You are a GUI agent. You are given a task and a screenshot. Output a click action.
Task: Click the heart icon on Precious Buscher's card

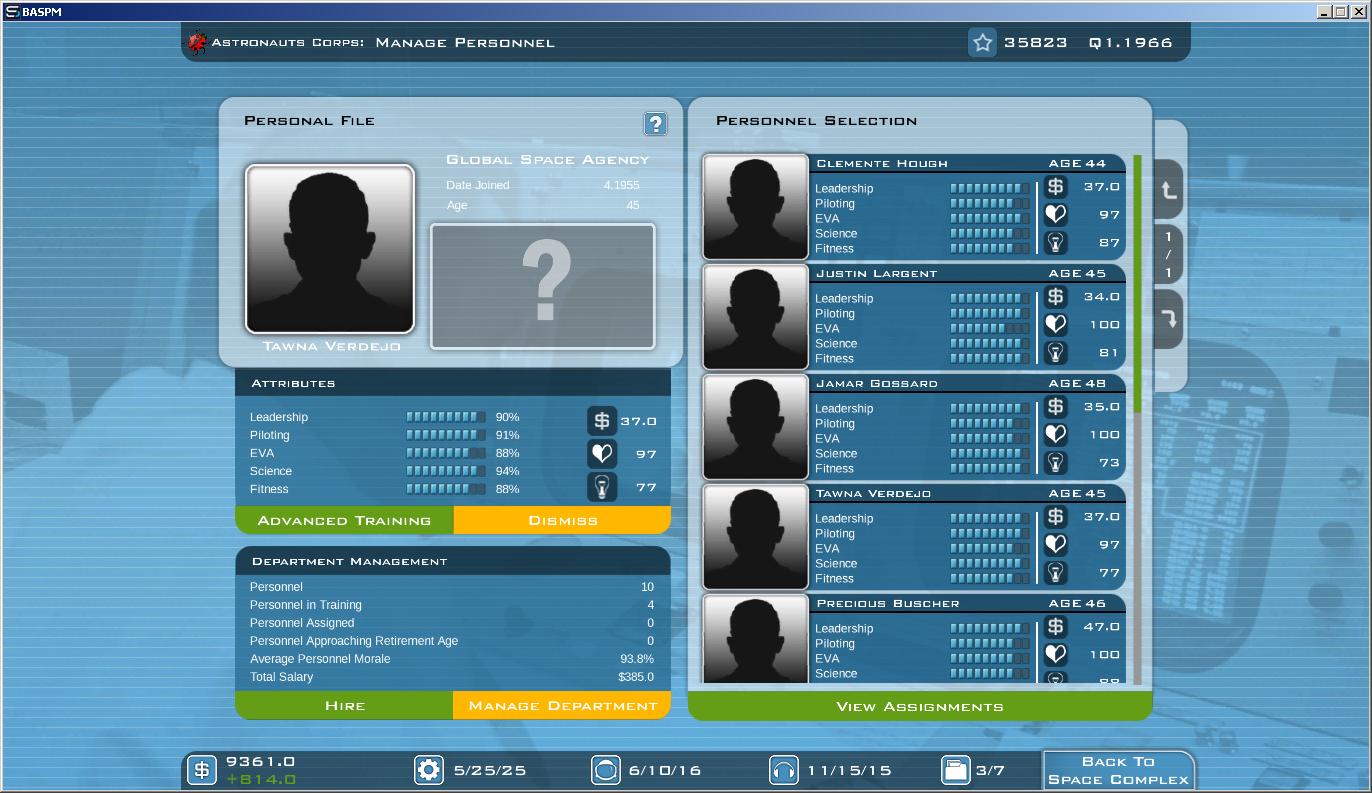[x=1055, y=654]
